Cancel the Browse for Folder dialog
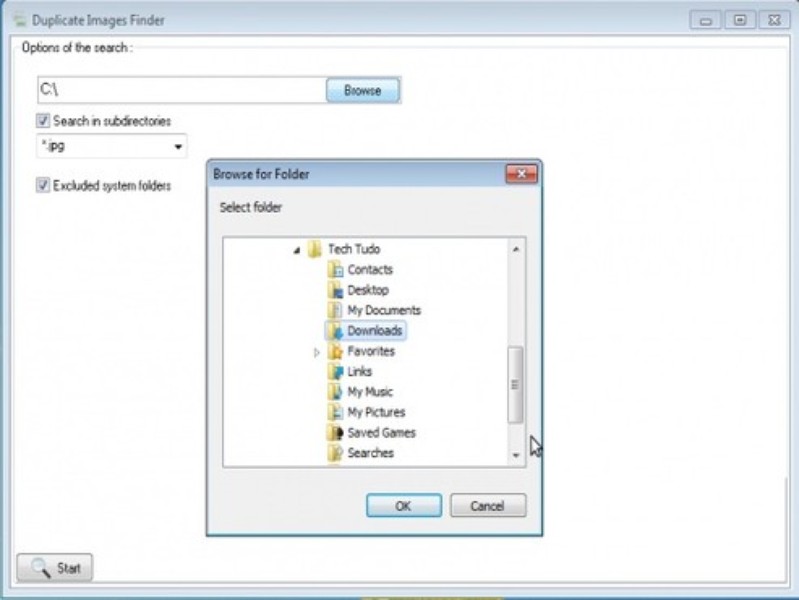The image size is (799, 600). 488,506
